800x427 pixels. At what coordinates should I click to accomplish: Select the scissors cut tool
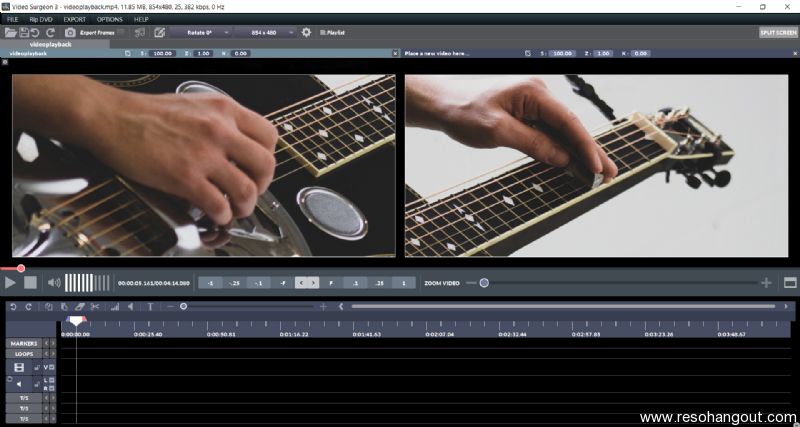(94, 307)
